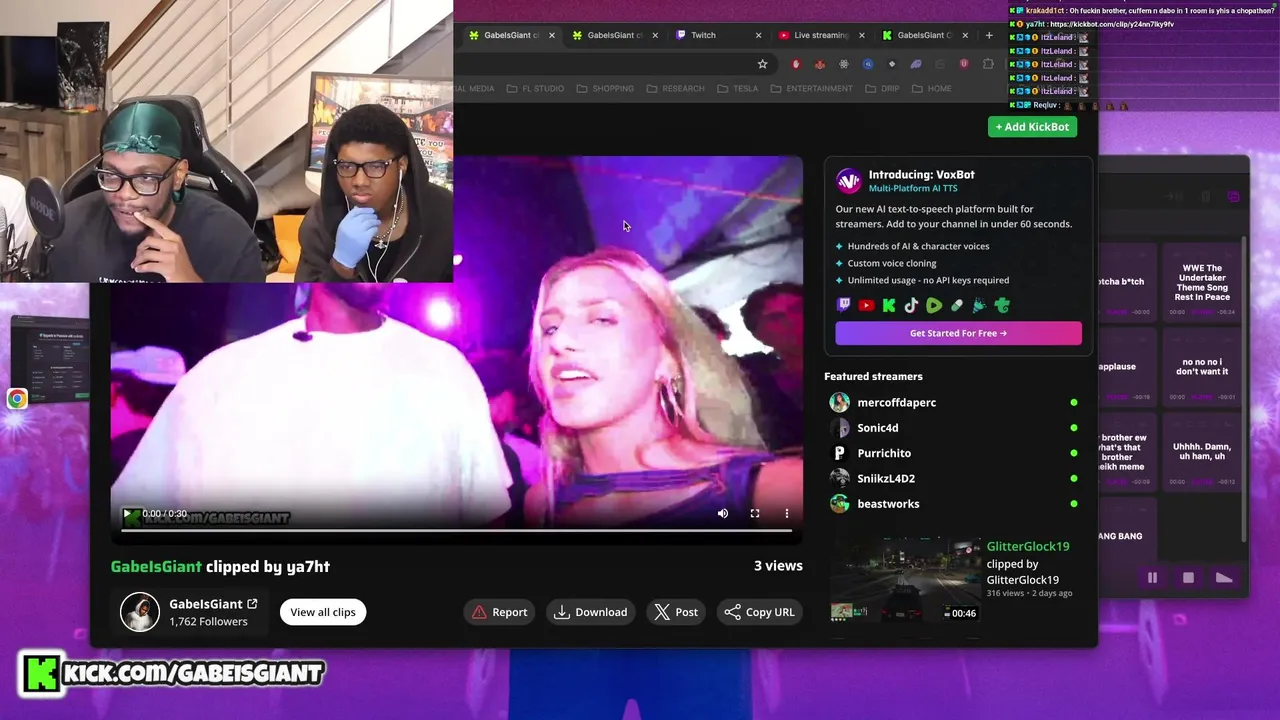Play WWE Undertaker Theme sound in soundboard
Image resolution: width=1280 pixels, height=720 pixels.
click(1202, 284)
